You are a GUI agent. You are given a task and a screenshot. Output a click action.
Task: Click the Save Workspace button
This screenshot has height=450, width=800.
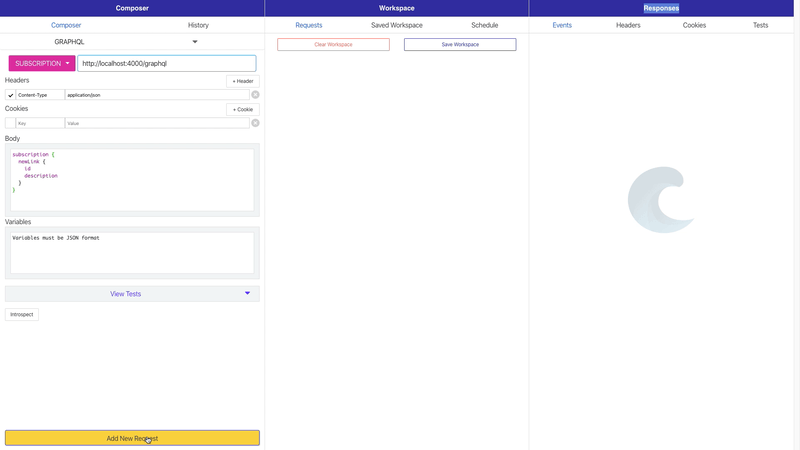pos(460,44)
